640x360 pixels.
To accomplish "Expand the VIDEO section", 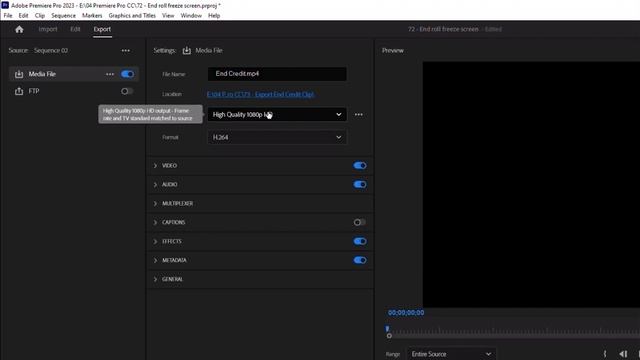I will point(155,166).
